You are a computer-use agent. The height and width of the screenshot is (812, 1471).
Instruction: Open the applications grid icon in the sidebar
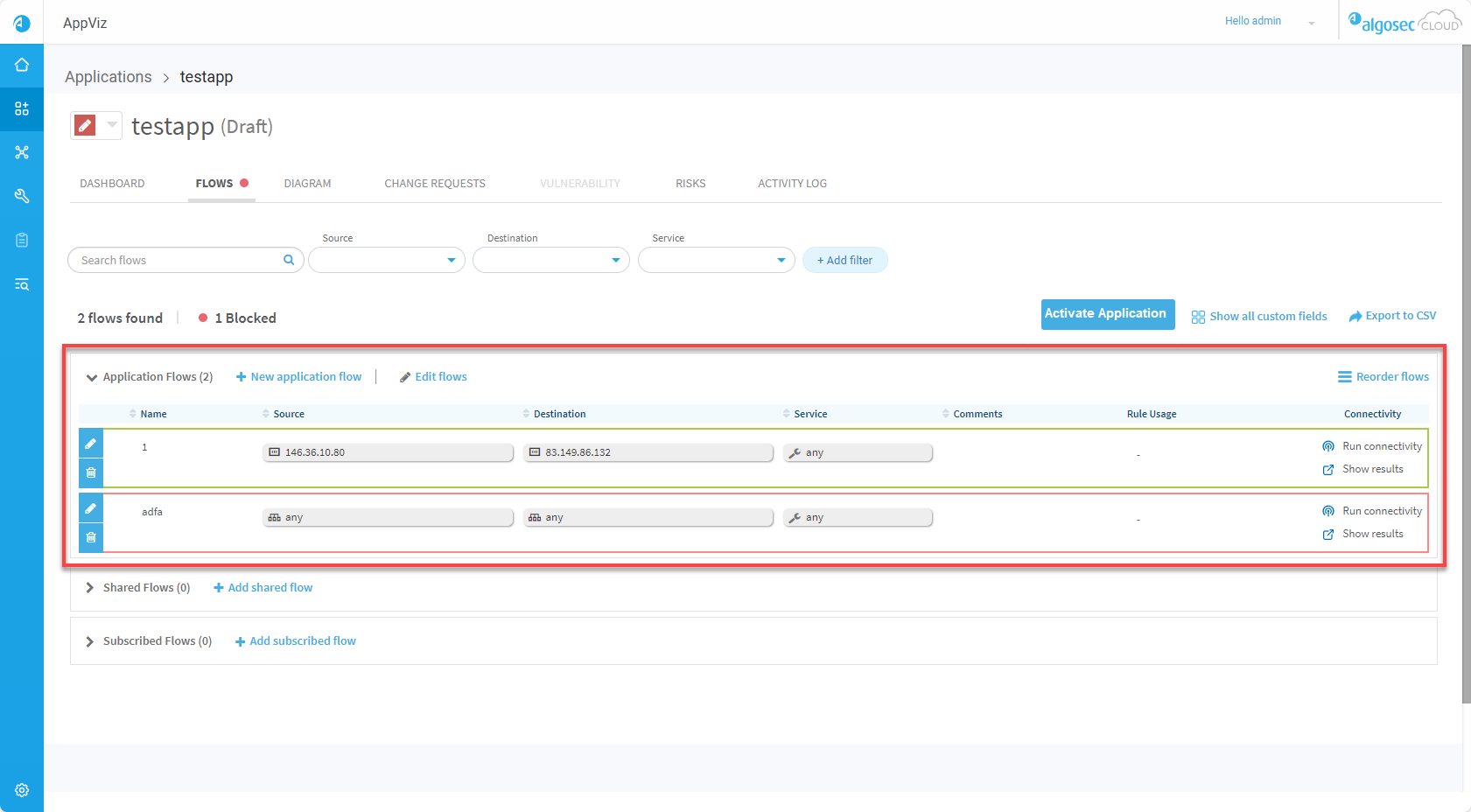point(22,108)
